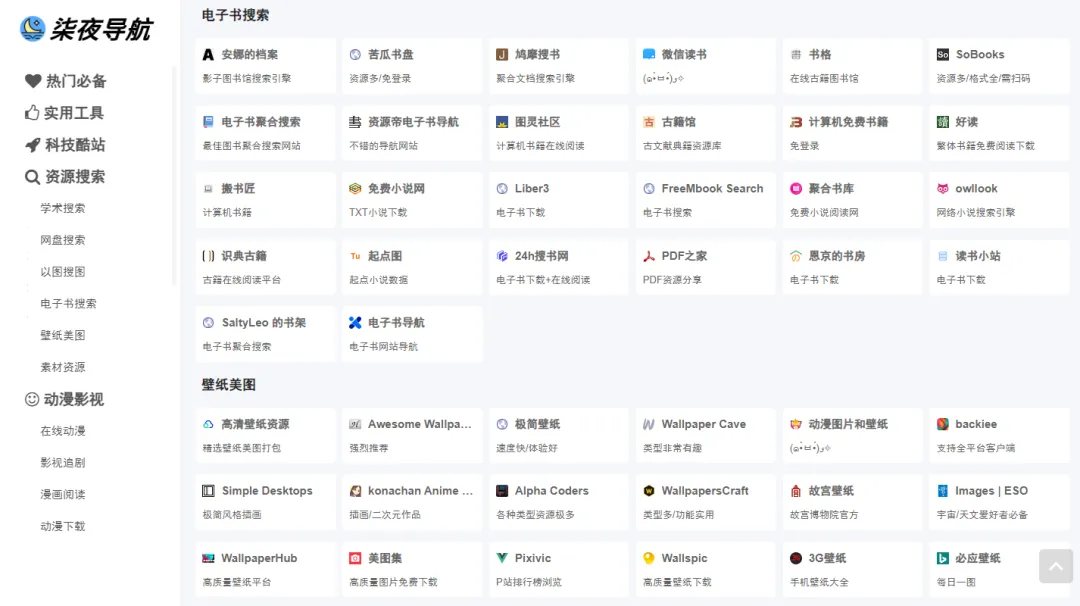Click the 24h搜书网 purple icon
The width and height of the screenshot is (1080, 606).
pos(502,256)
